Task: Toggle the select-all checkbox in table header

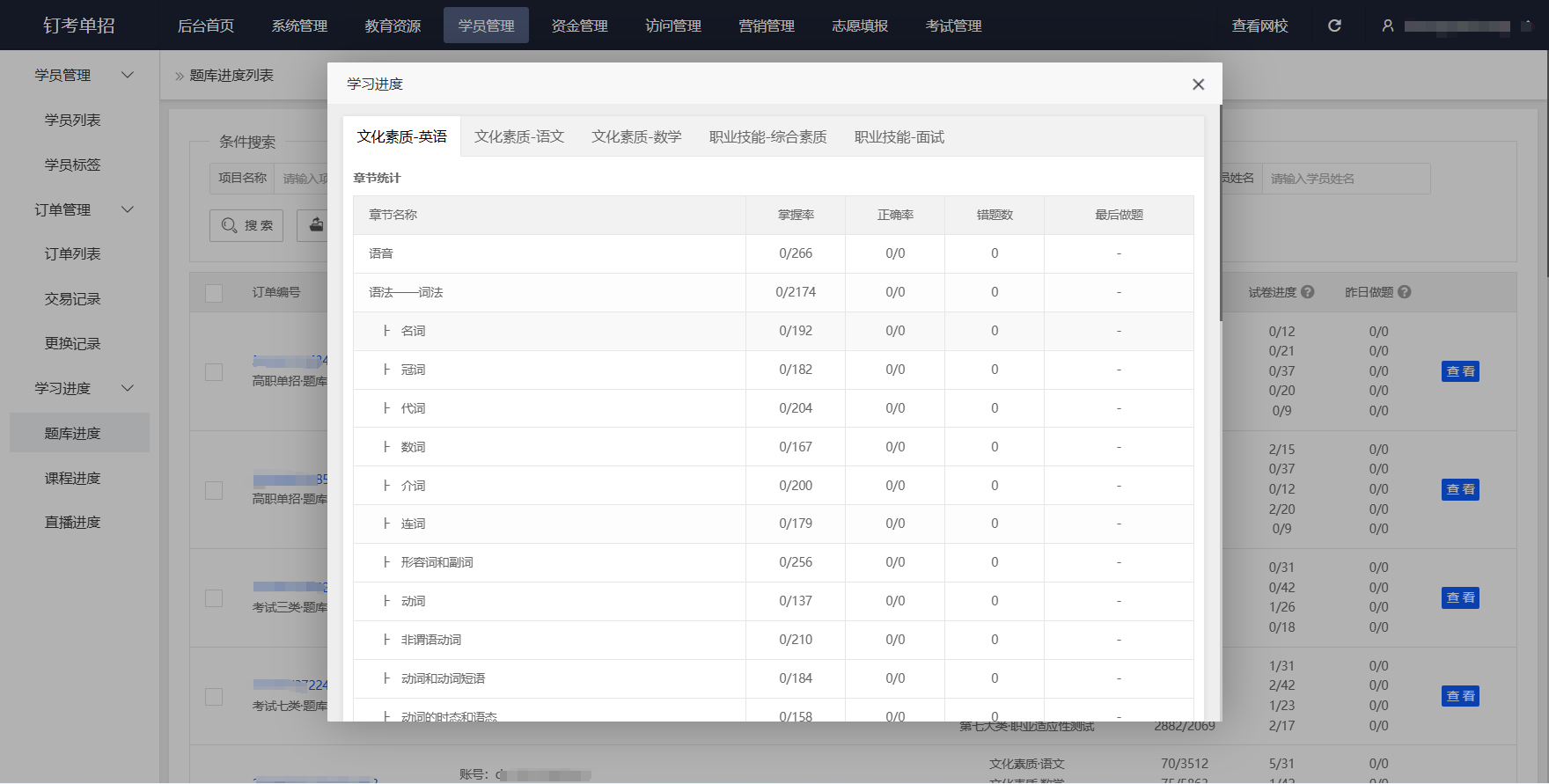Action: tap(214, 293)
